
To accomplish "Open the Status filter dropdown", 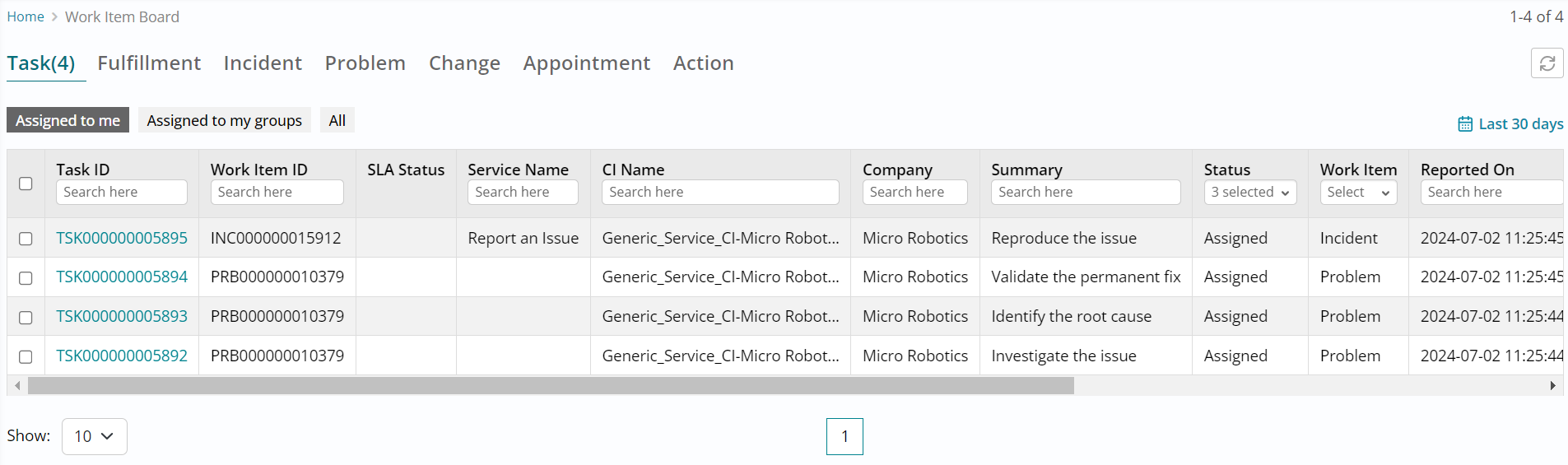I will tap(1249, 193).
